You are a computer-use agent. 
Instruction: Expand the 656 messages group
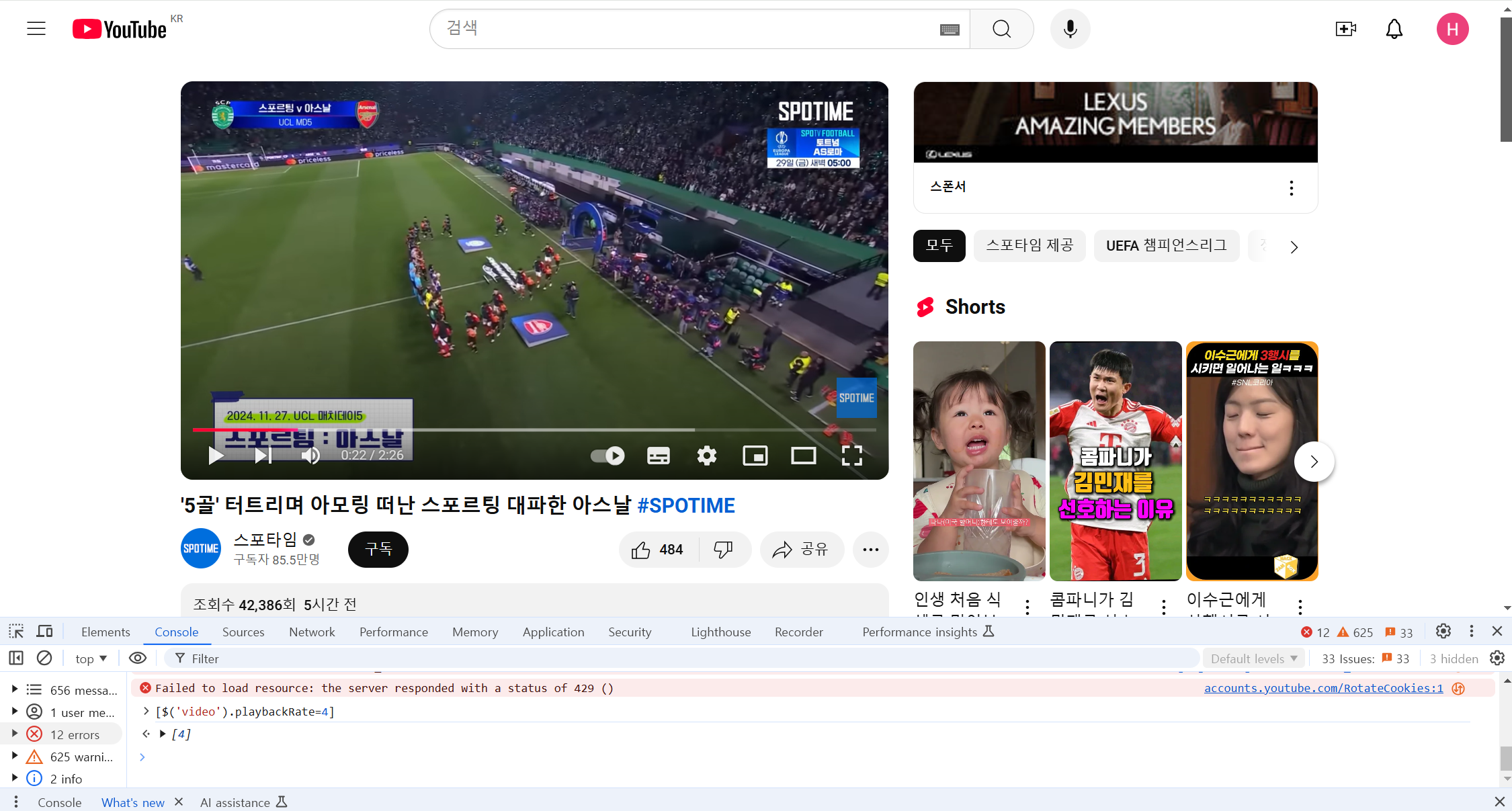click(15, 689)
